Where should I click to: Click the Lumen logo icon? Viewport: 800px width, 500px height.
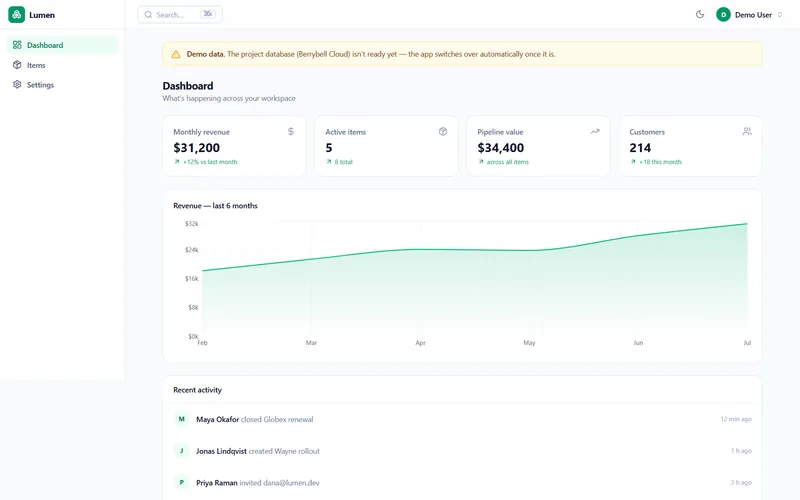(x=16, y=15)
